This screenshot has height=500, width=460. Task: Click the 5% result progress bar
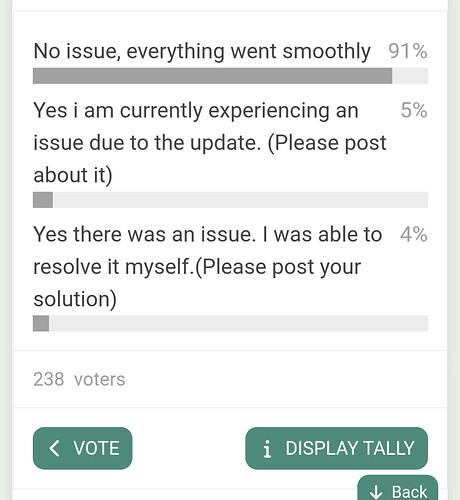230,200
